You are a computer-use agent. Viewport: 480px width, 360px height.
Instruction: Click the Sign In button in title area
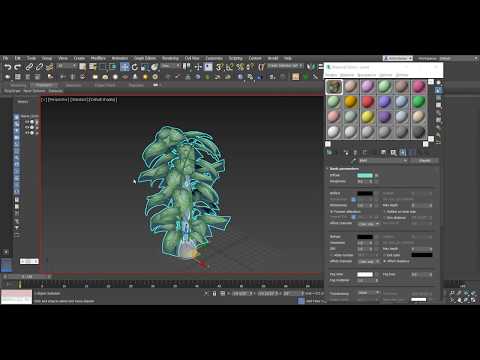pos(398,58)
